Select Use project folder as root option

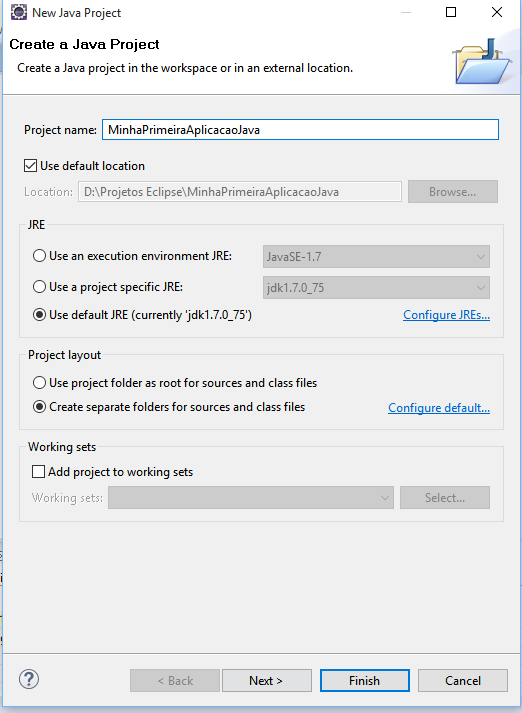pos(40,383)
